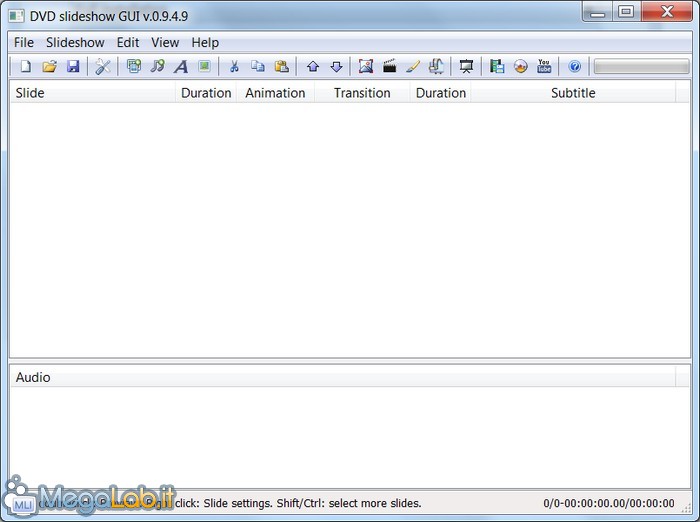The width and height of the screenshot is (700, 522).
Task: Copy slides with the copy icon
Action: tap(258, 67)
